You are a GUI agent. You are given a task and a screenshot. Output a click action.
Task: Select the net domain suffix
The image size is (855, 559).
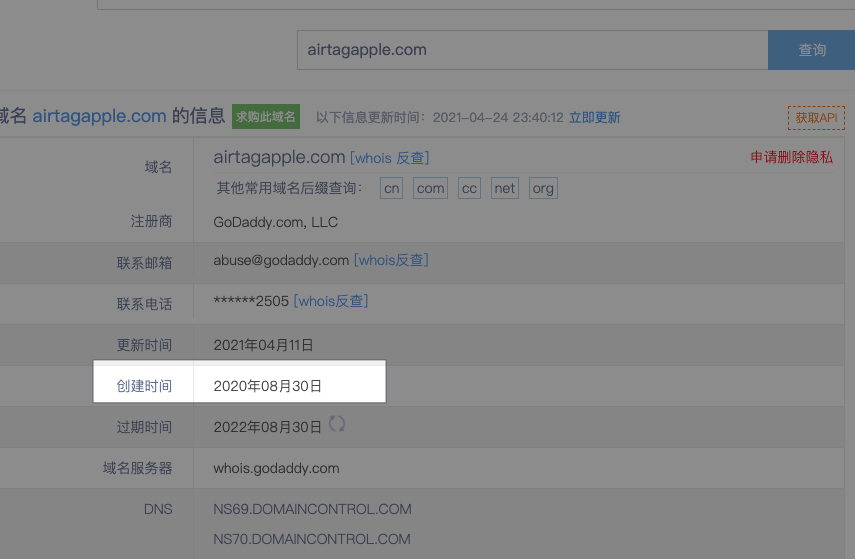click(504, 189)
